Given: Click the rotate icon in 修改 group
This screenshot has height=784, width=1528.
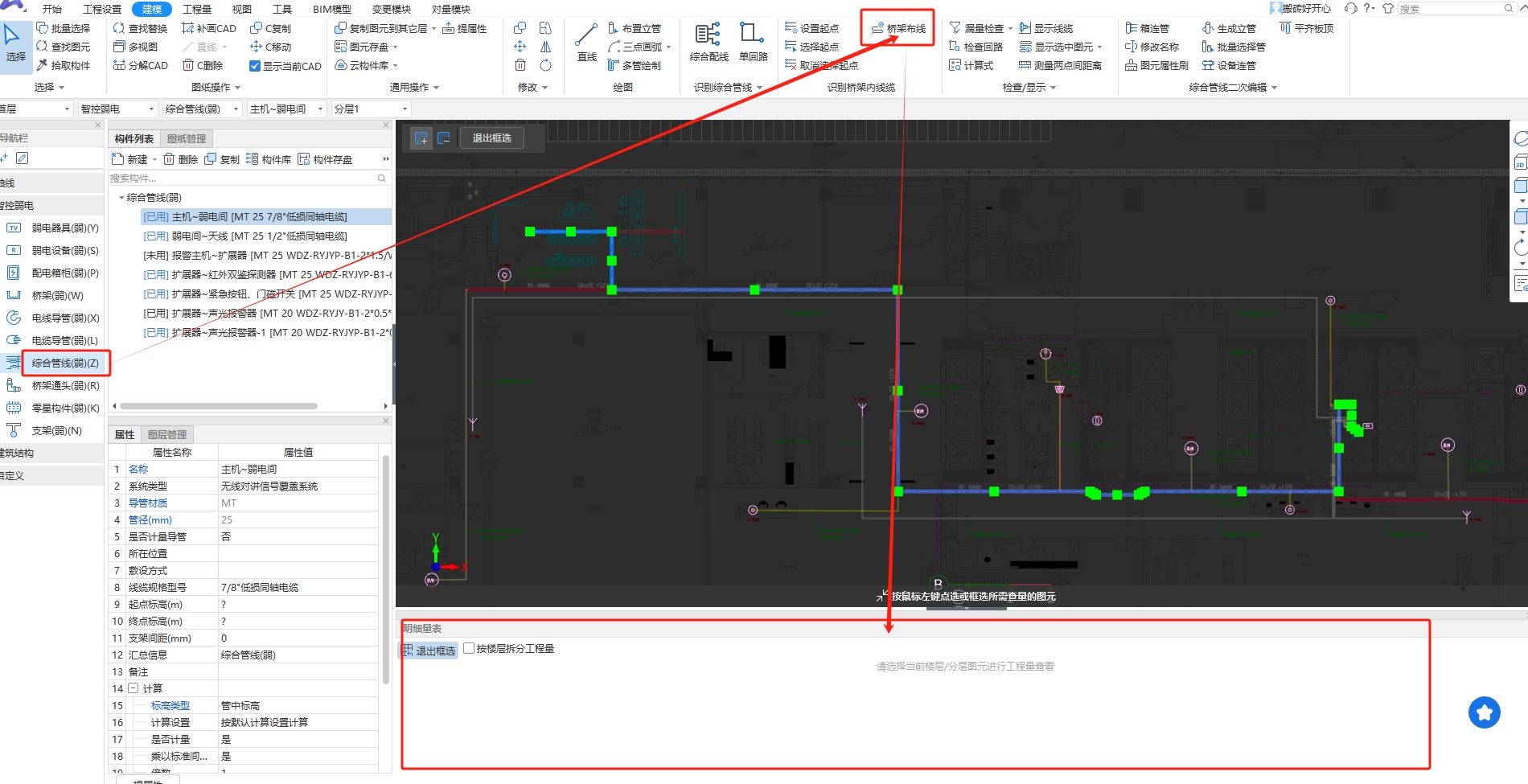Looking at the screenshot, I should tap(545, 65).
